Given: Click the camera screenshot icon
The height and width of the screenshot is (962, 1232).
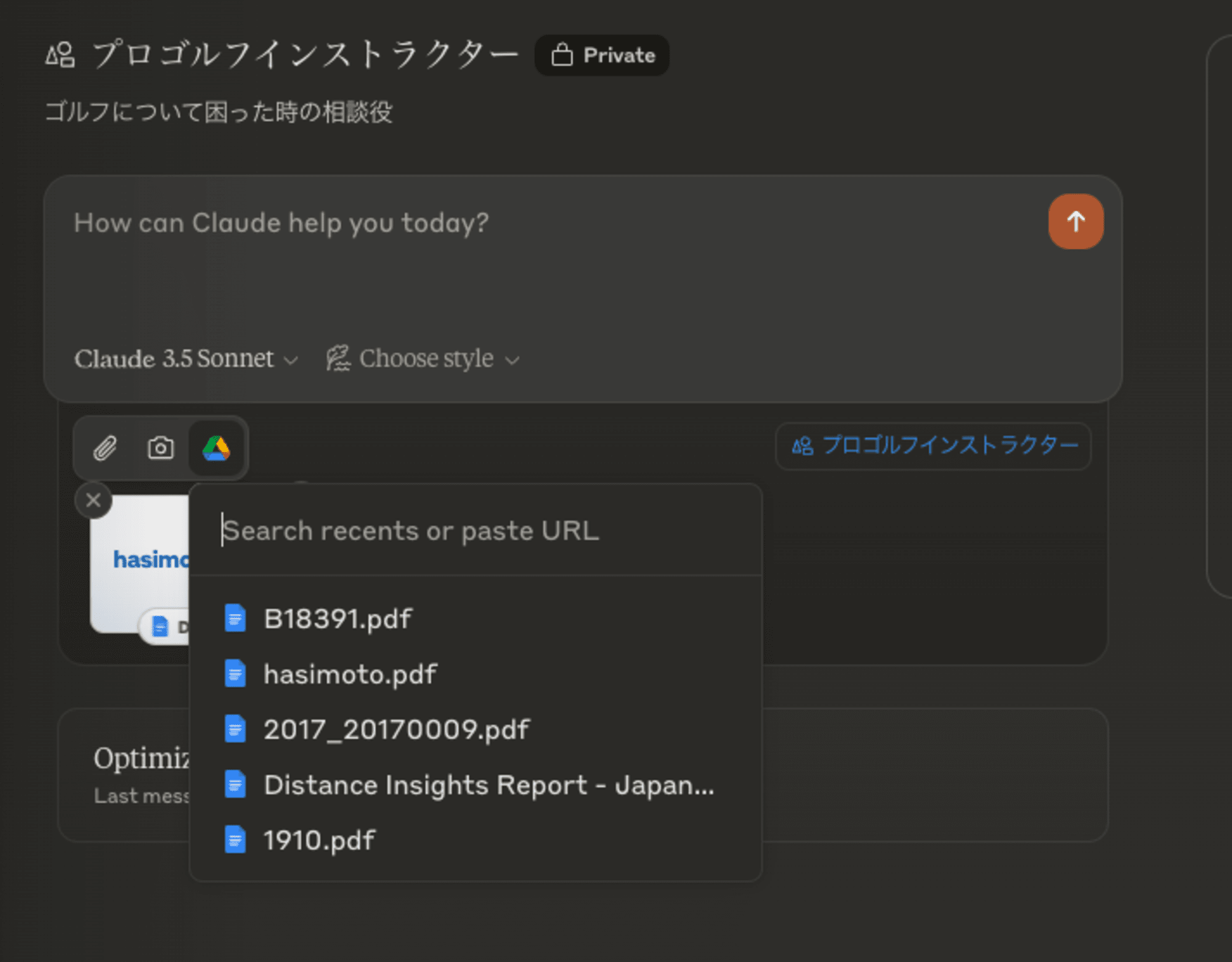Looking at the screenshot, I should [160, 448].
